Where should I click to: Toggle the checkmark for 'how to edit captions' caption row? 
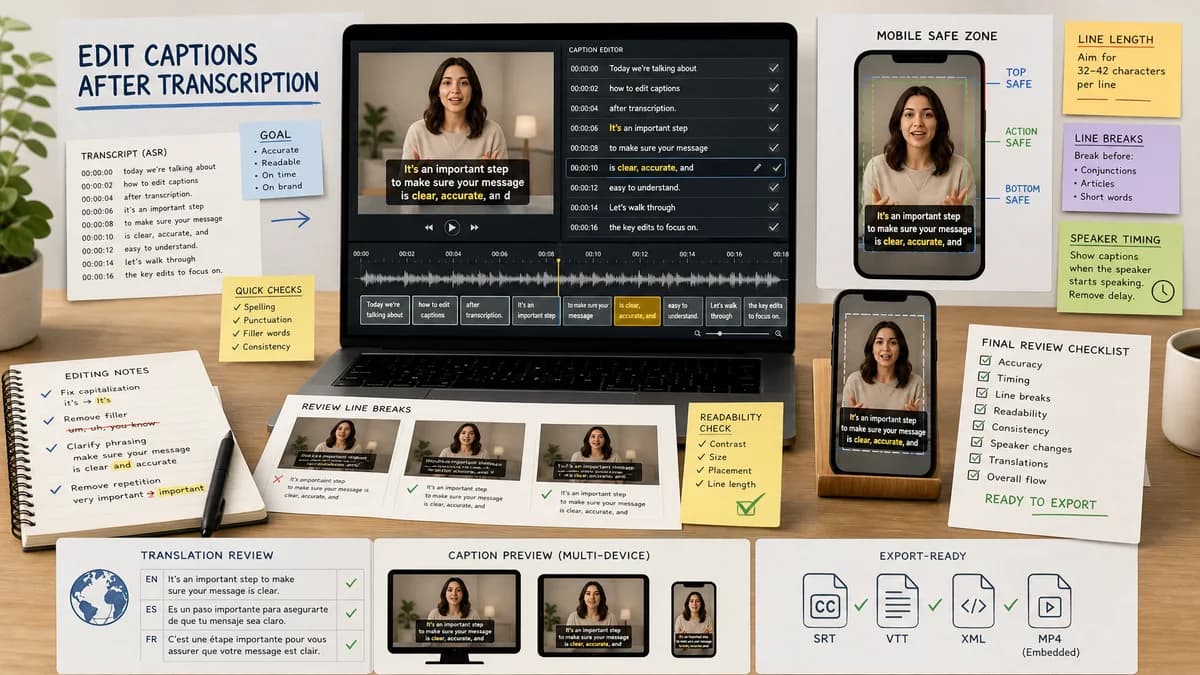tap(773, 88)
